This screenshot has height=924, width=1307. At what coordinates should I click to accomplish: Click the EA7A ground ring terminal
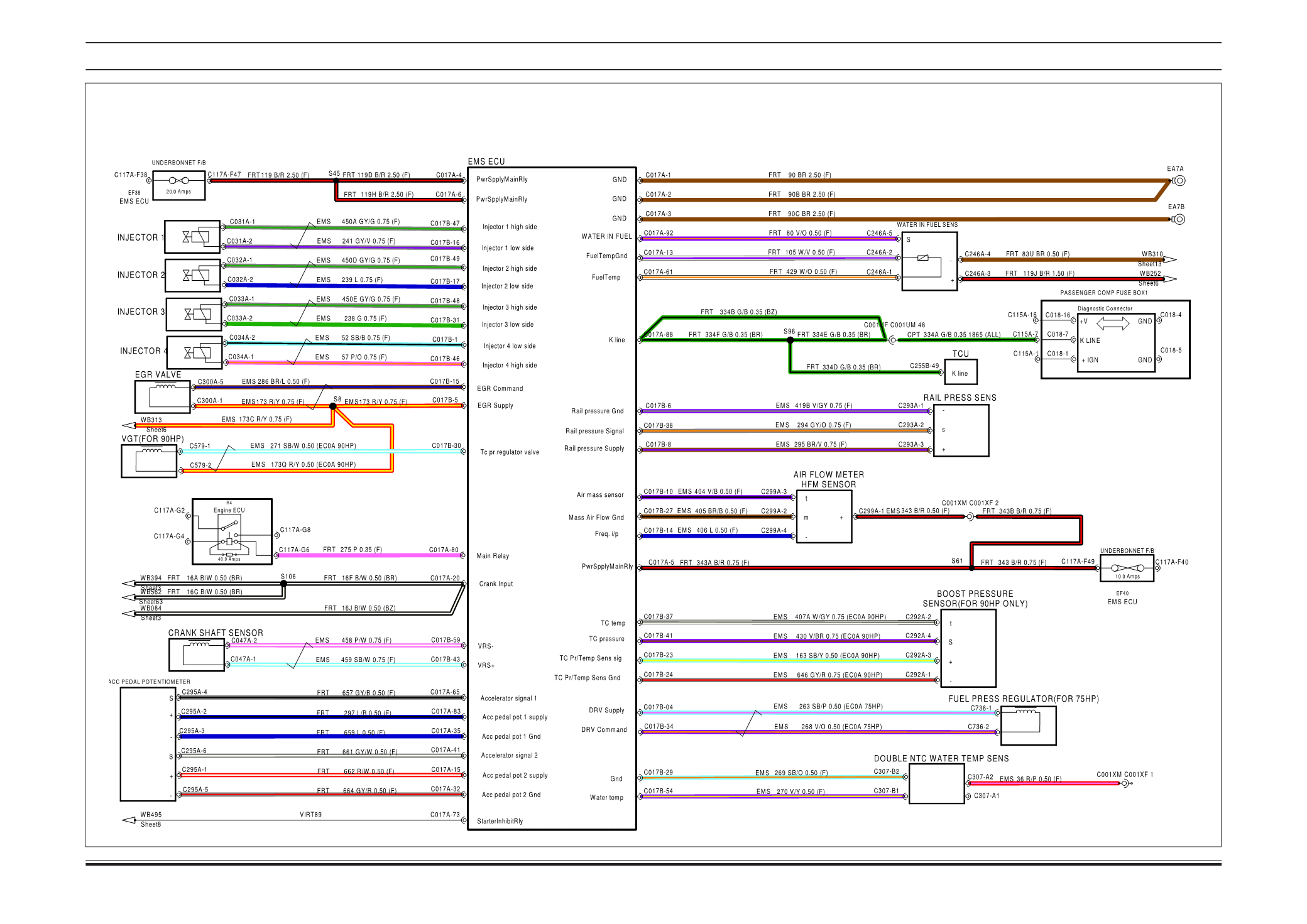click(x=1179, y=181)
